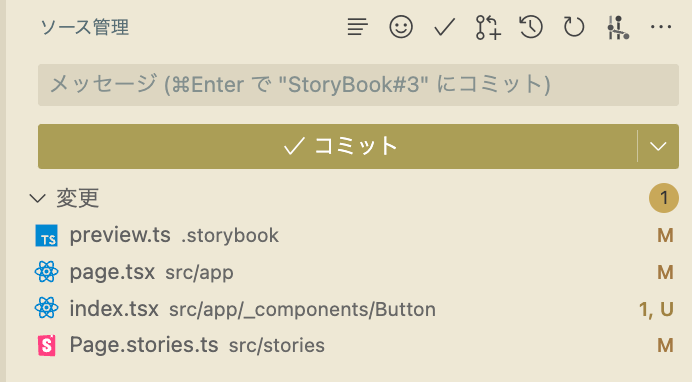Click the changes count badge
The width and height of the screenshot is (692, 382).
[663, 198]
